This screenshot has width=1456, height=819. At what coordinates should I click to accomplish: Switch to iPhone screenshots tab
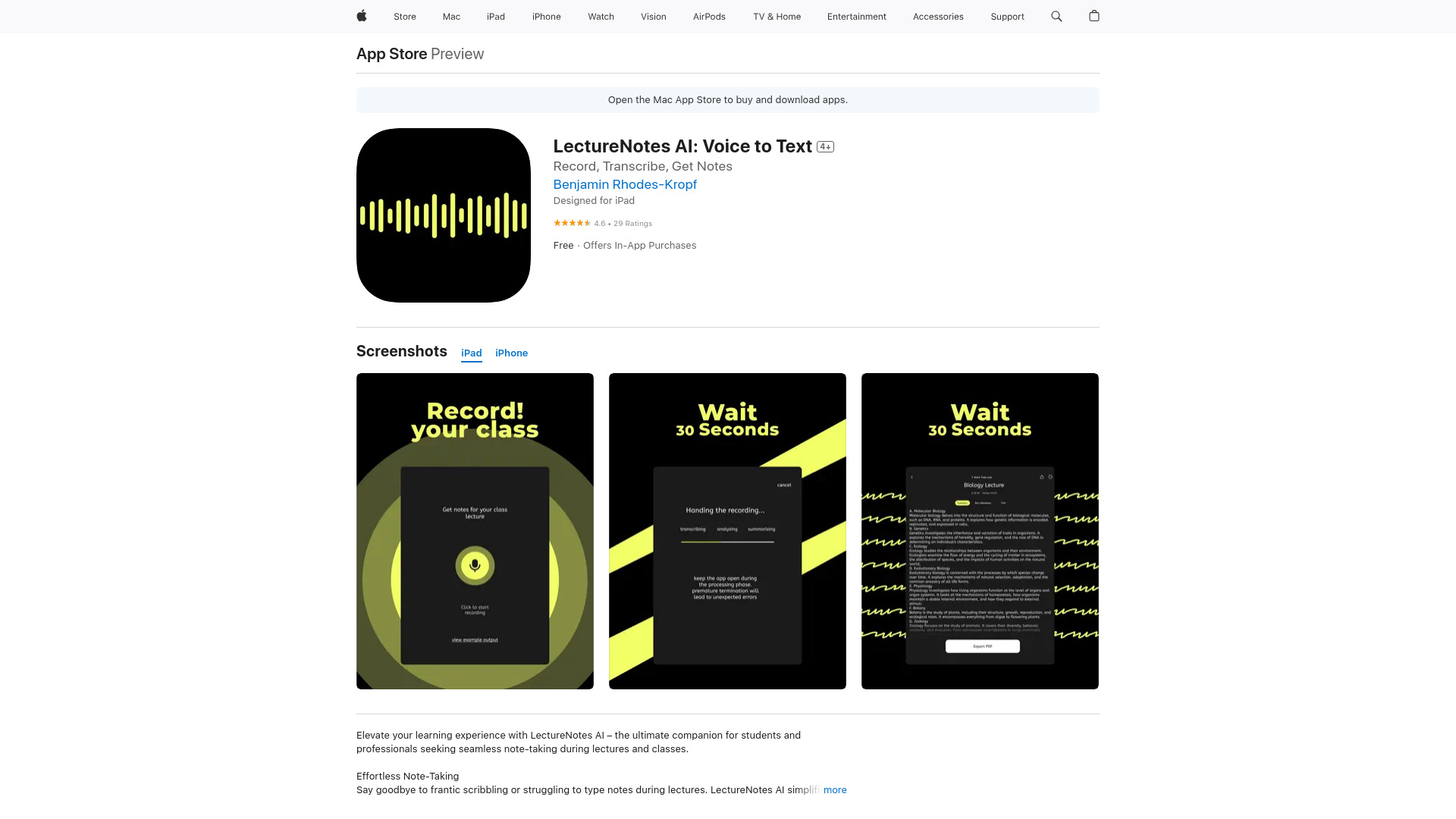tap(511, 353)
